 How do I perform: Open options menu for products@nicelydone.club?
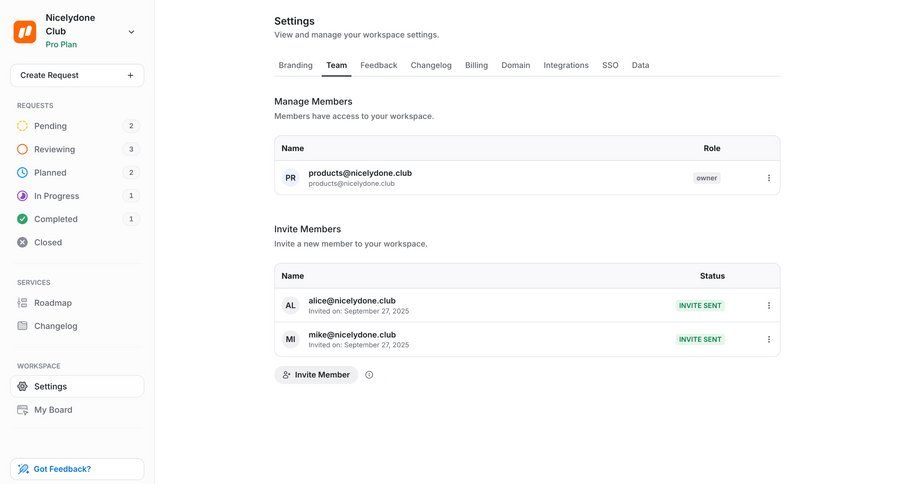click(x=769, y=178)
